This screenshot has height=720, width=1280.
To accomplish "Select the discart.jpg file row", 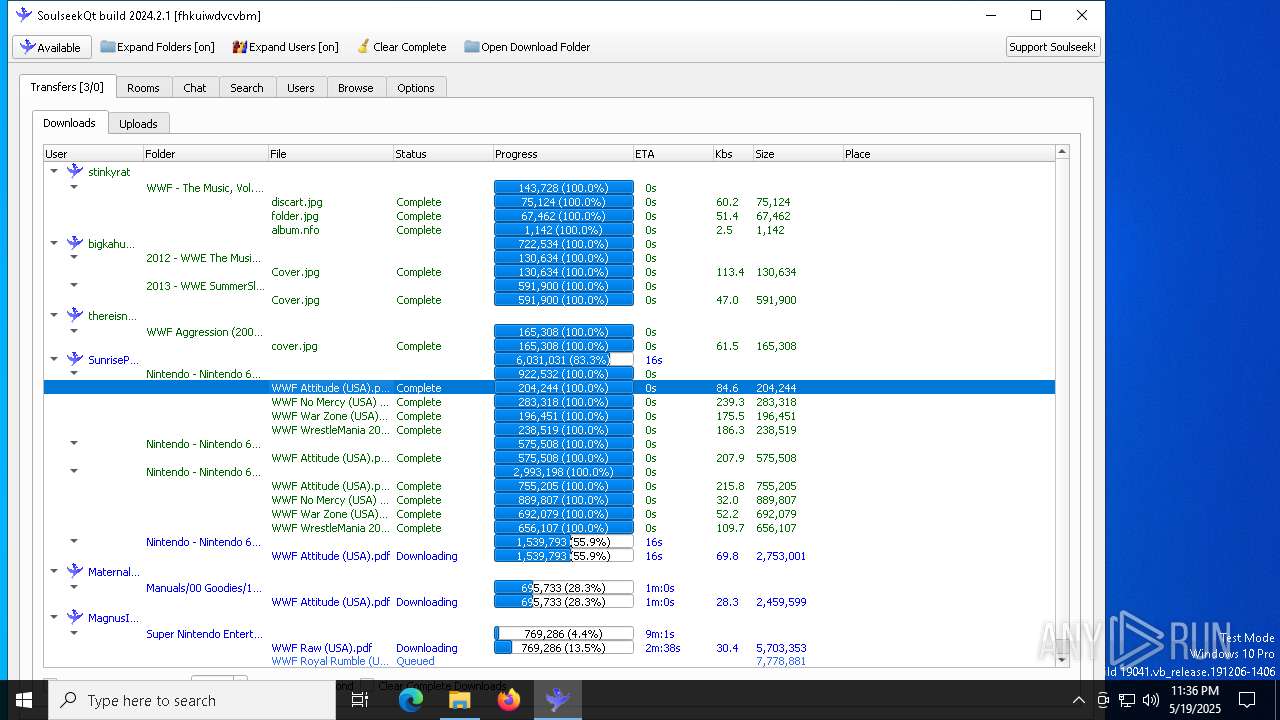I will tap(549, 202).
